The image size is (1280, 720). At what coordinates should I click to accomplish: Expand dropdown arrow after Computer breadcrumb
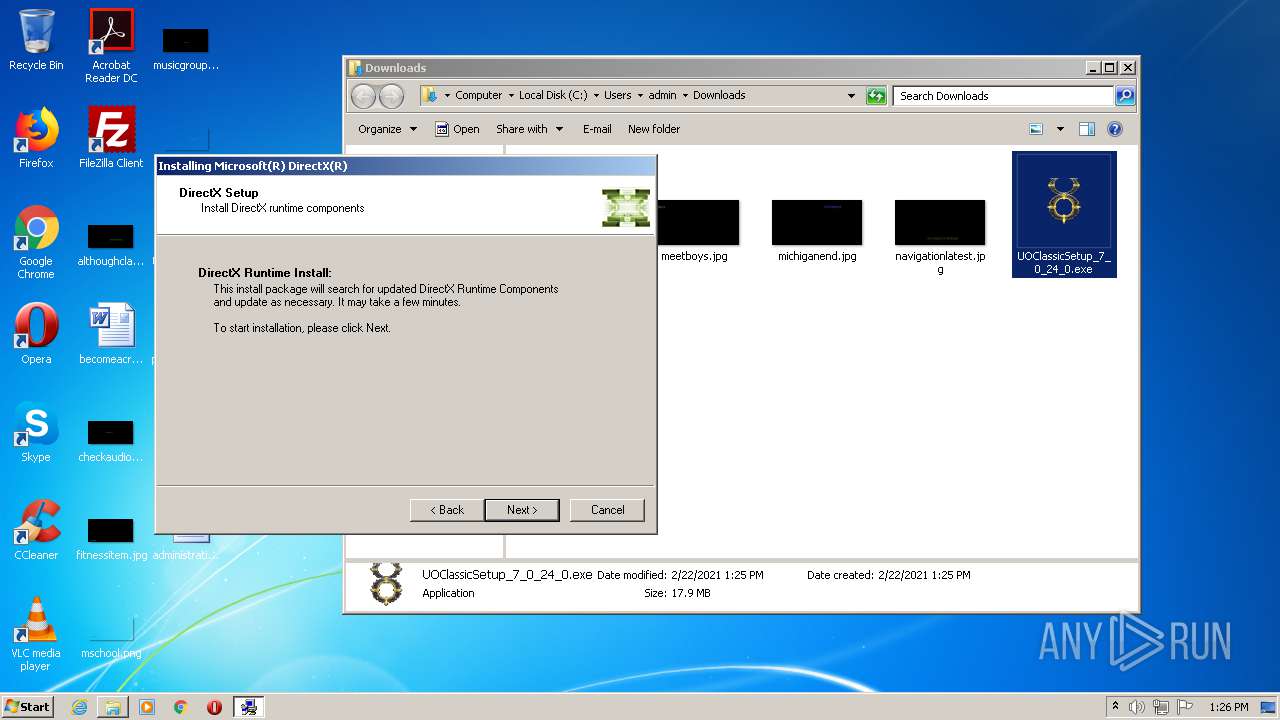pyautogui.click(x=511, y=96)
